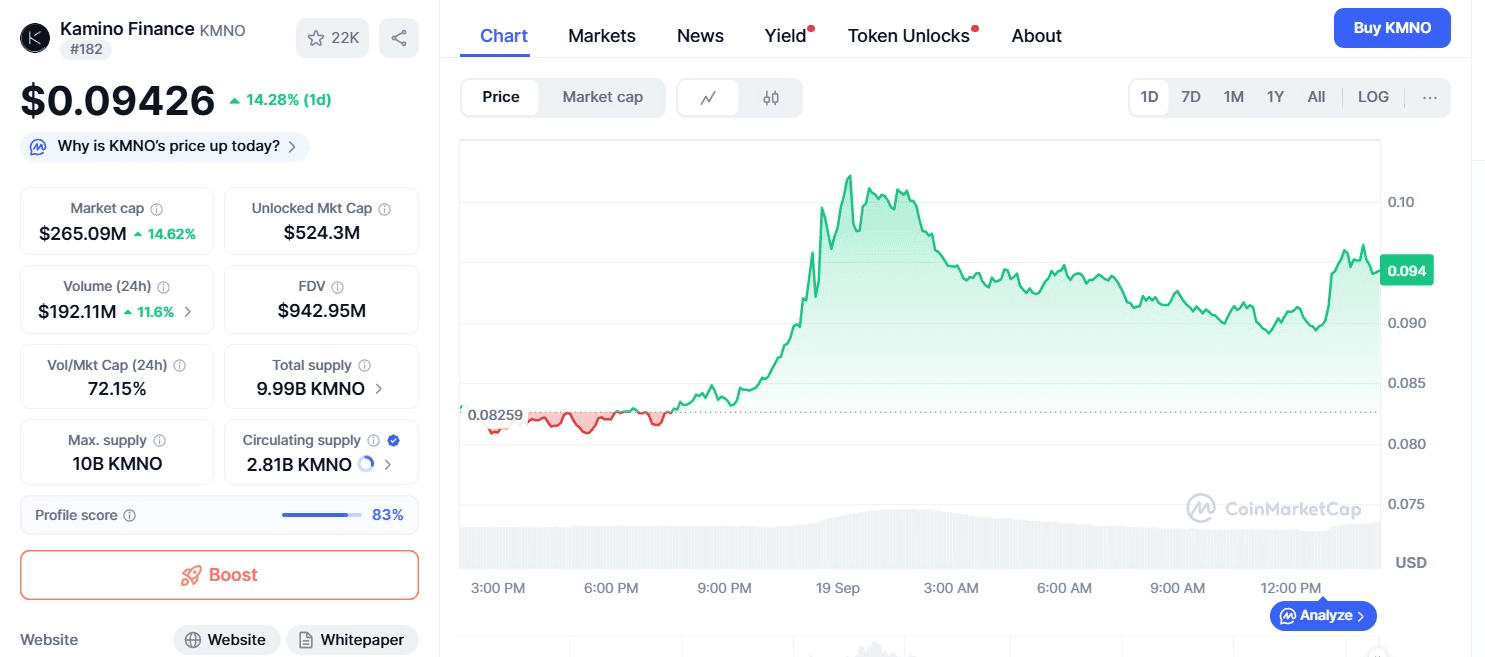Switch to candlestick chart icon
The image size is (1485, 657).
770,98
